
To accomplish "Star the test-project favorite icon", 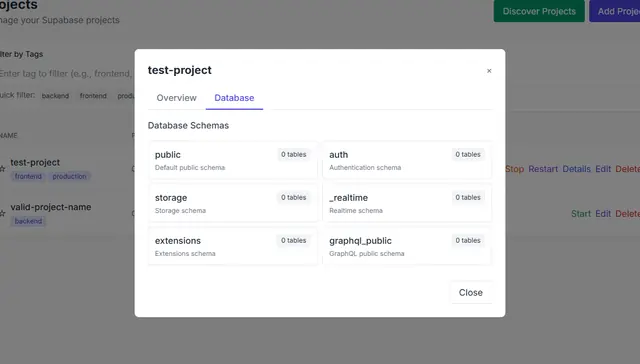I will [2, 169].
